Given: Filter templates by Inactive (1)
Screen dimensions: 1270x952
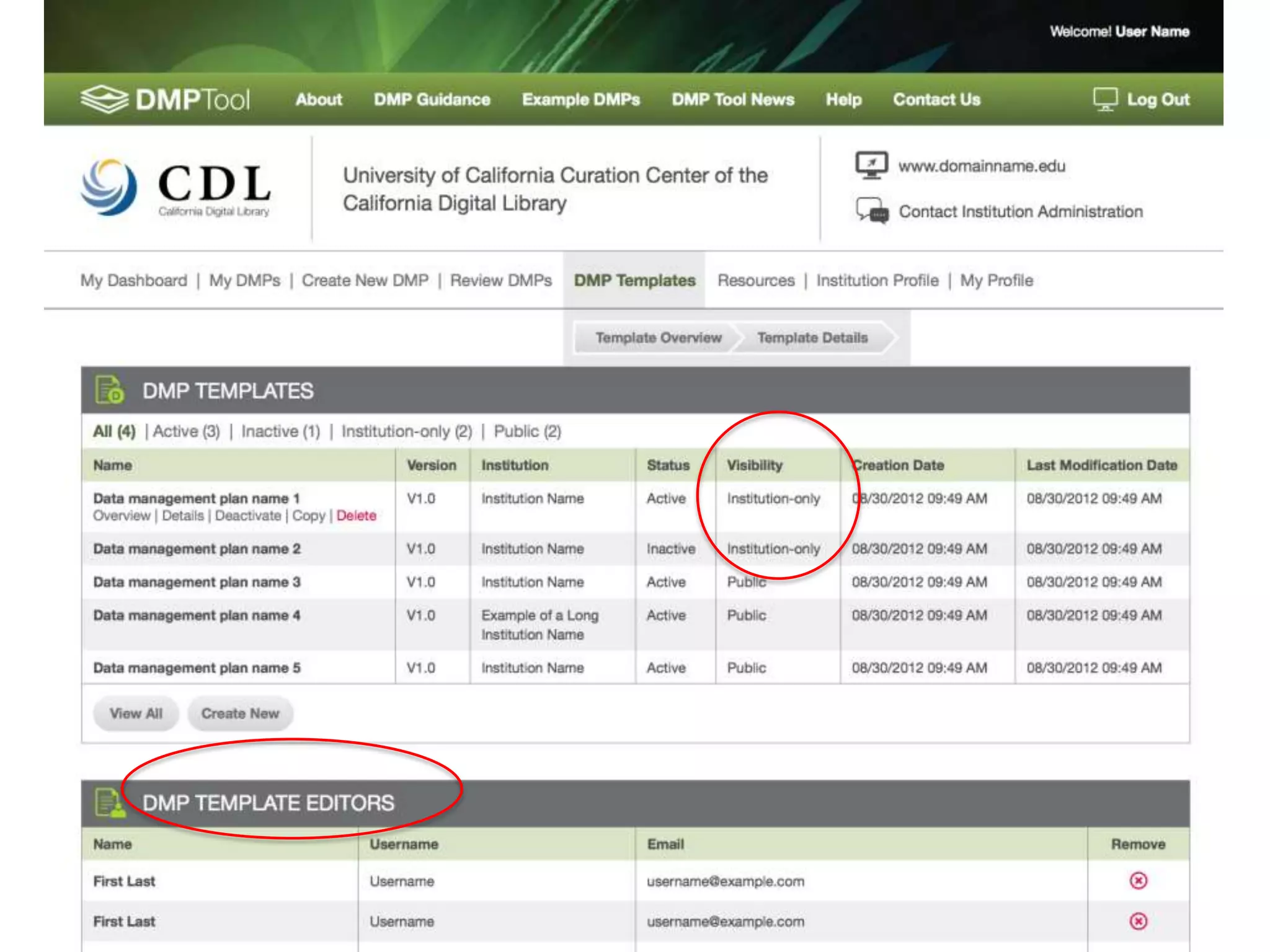Looking at the screenshot, I should [280, 431].
